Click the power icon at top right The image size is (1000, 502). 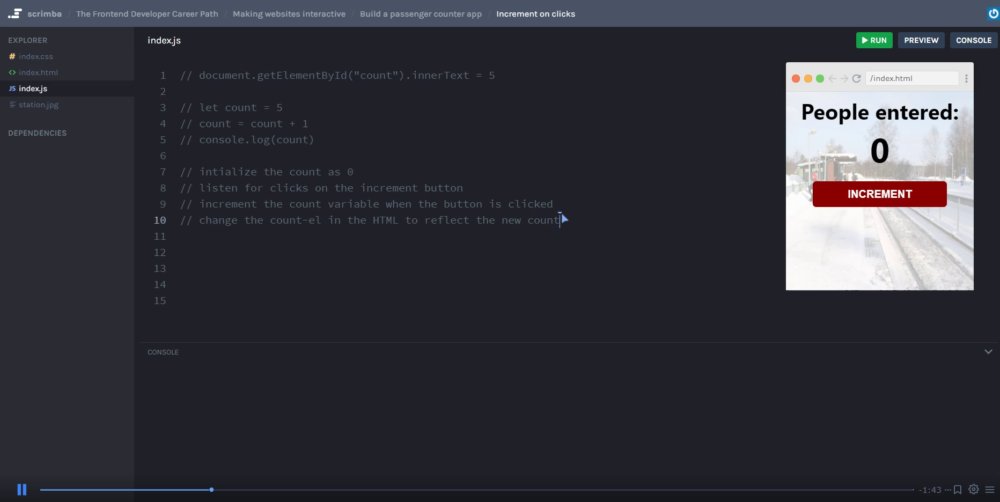[x=993, y=13]
